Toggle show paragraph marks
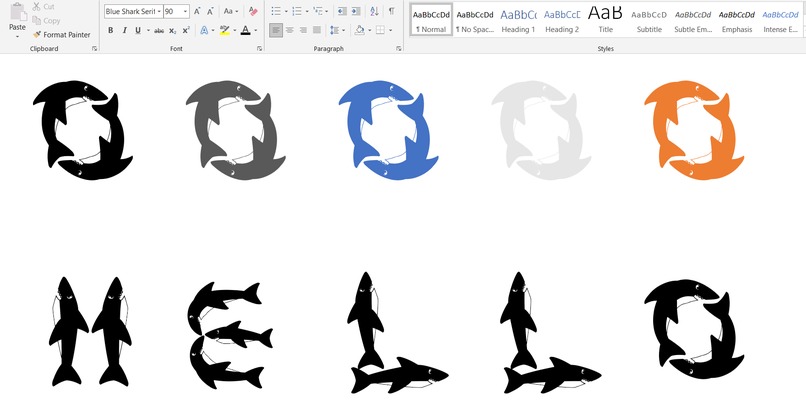The image size is (806, 404). 392,11
